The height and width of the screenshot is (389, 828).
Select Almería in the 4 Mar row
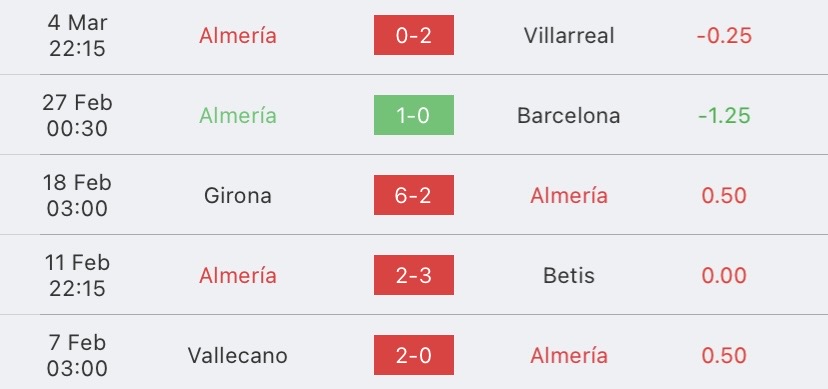coord(238,35)
